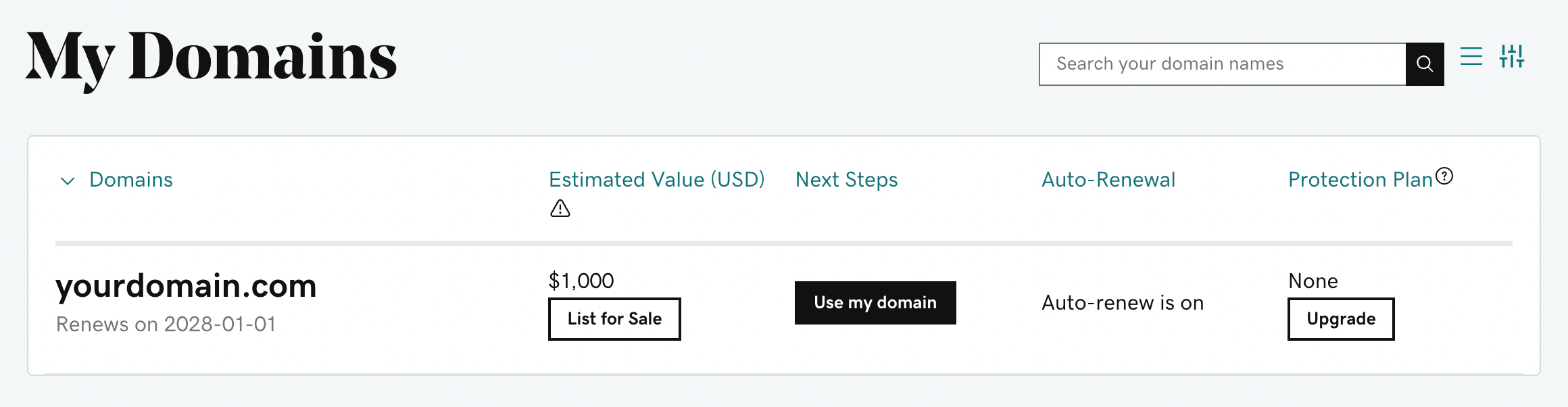This screenshot has width=1568, height=407.
Task: Click the Renews on 2028-01-01 text
Action: coord(166,325)
